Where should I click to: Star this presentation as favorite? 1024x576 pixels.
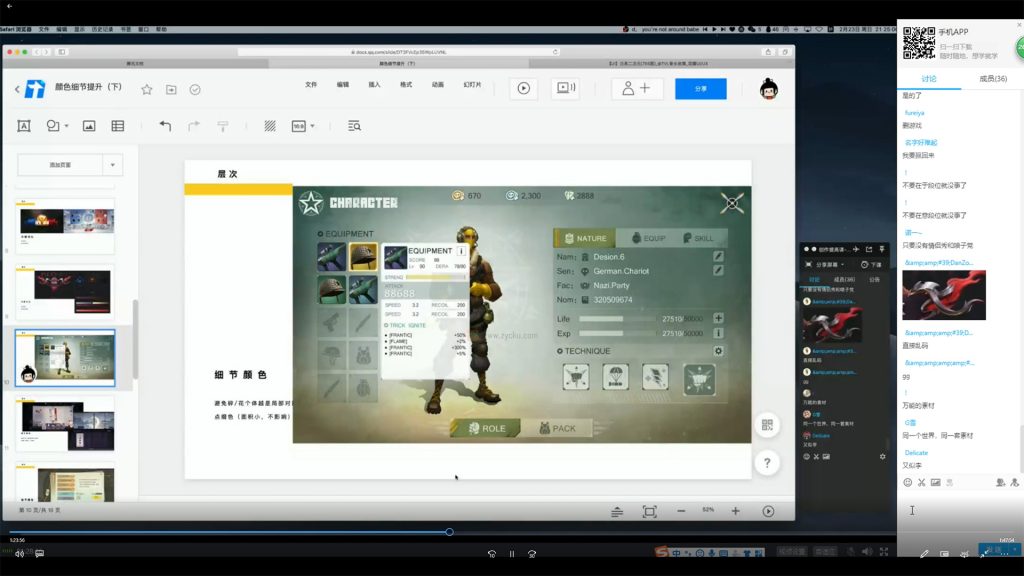(x=147, y=89)
